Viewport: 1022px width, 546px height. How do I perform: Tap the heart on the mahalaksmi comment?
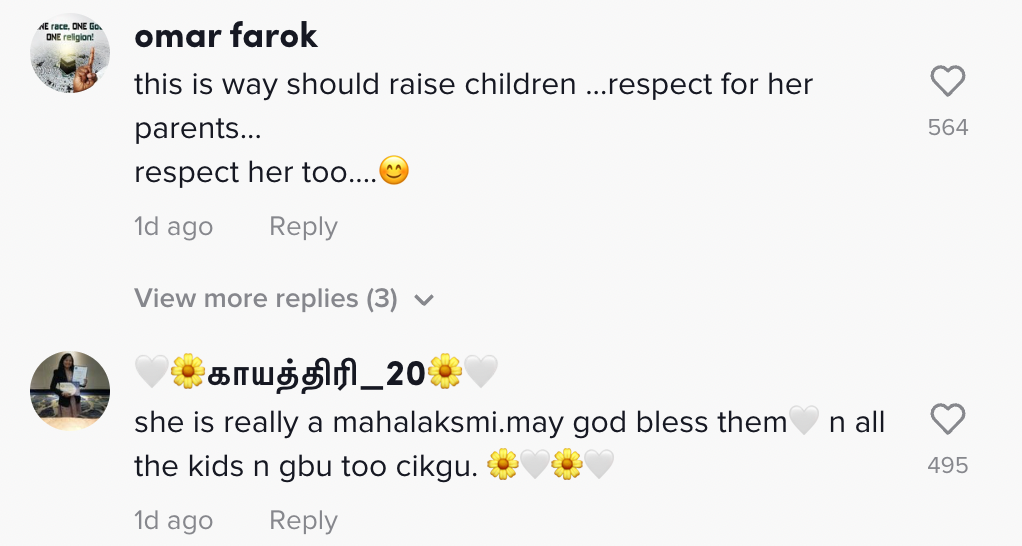coord(947,420)
